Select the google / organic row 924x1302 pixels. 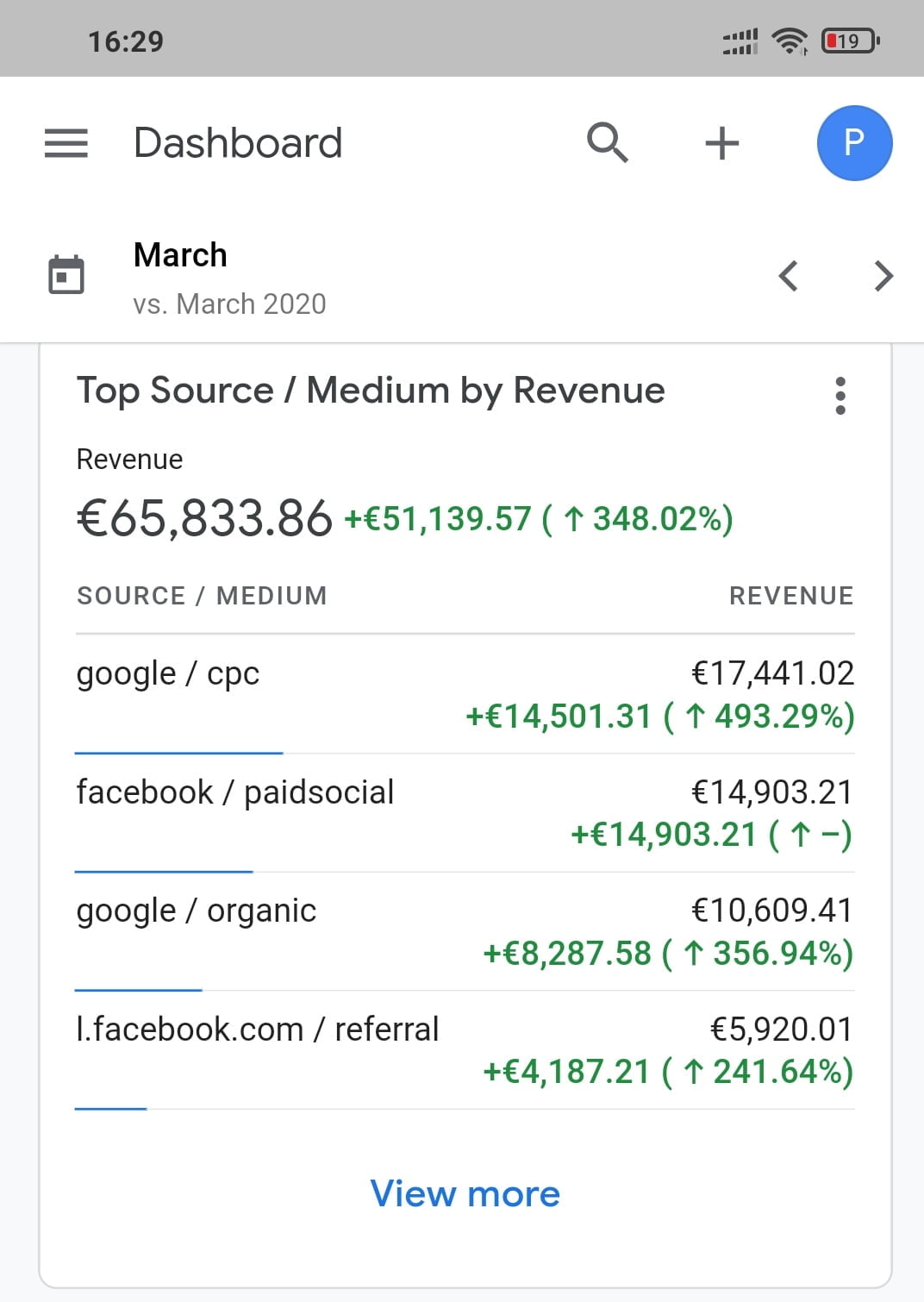point(465,931)
